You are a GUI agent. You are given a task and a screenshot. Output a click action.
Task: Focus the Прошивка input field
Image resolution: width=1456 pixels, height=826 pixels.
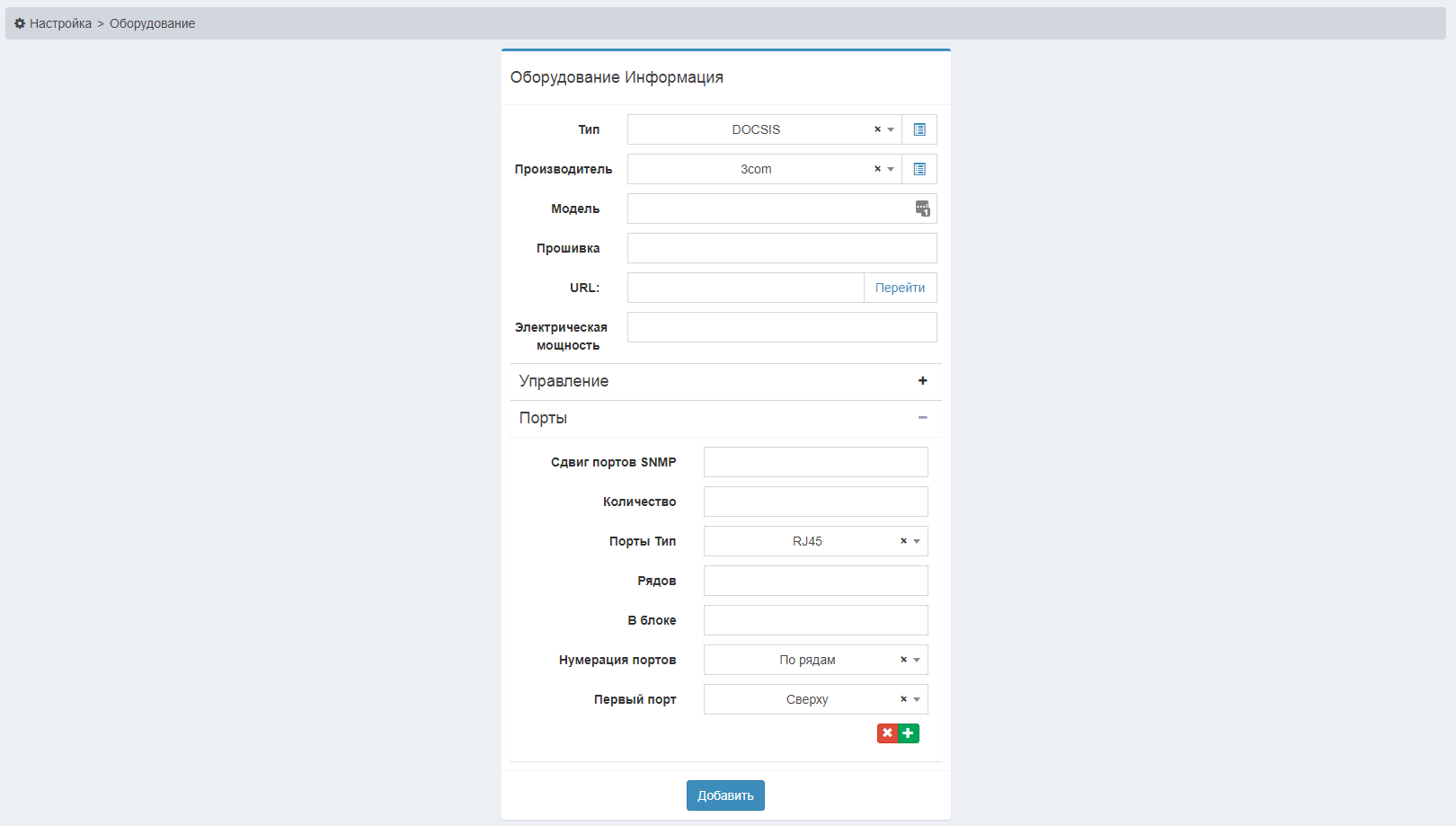click(781, 248)
